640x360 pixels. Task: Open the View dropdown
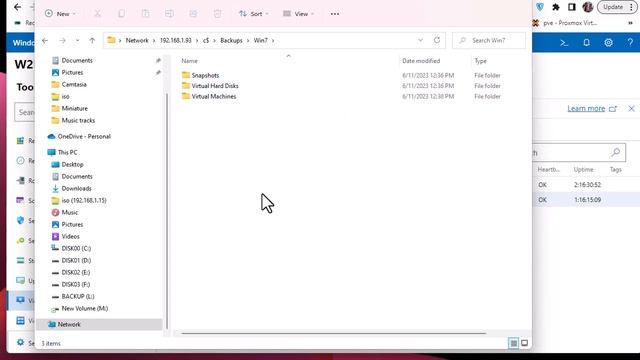click(298, 14)
